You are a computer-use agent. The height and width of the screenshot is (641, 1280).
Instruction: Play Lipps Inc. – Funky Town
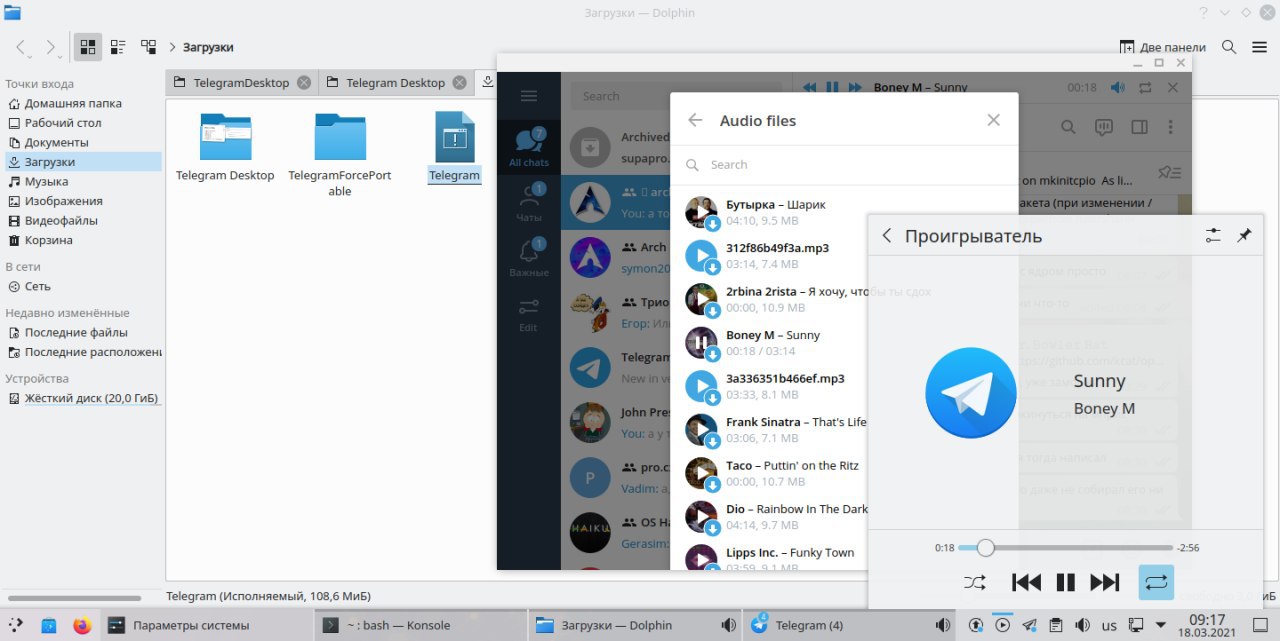701,560
